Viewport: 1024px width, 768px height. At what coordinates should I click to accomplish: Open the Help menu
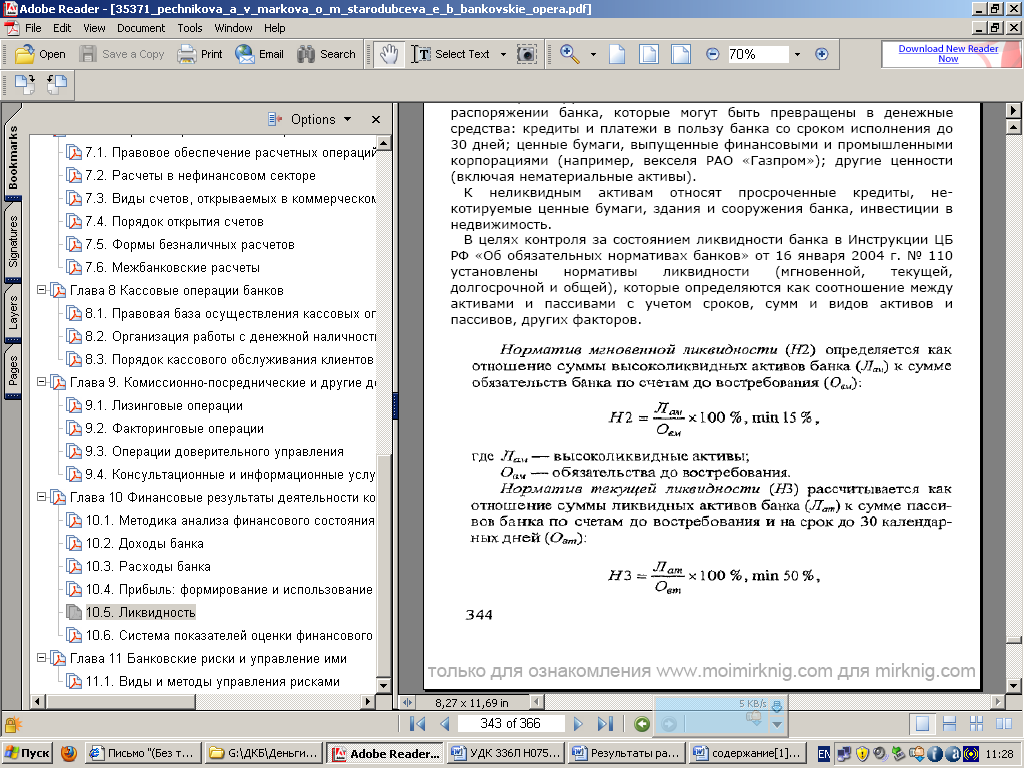pos(274,28)
